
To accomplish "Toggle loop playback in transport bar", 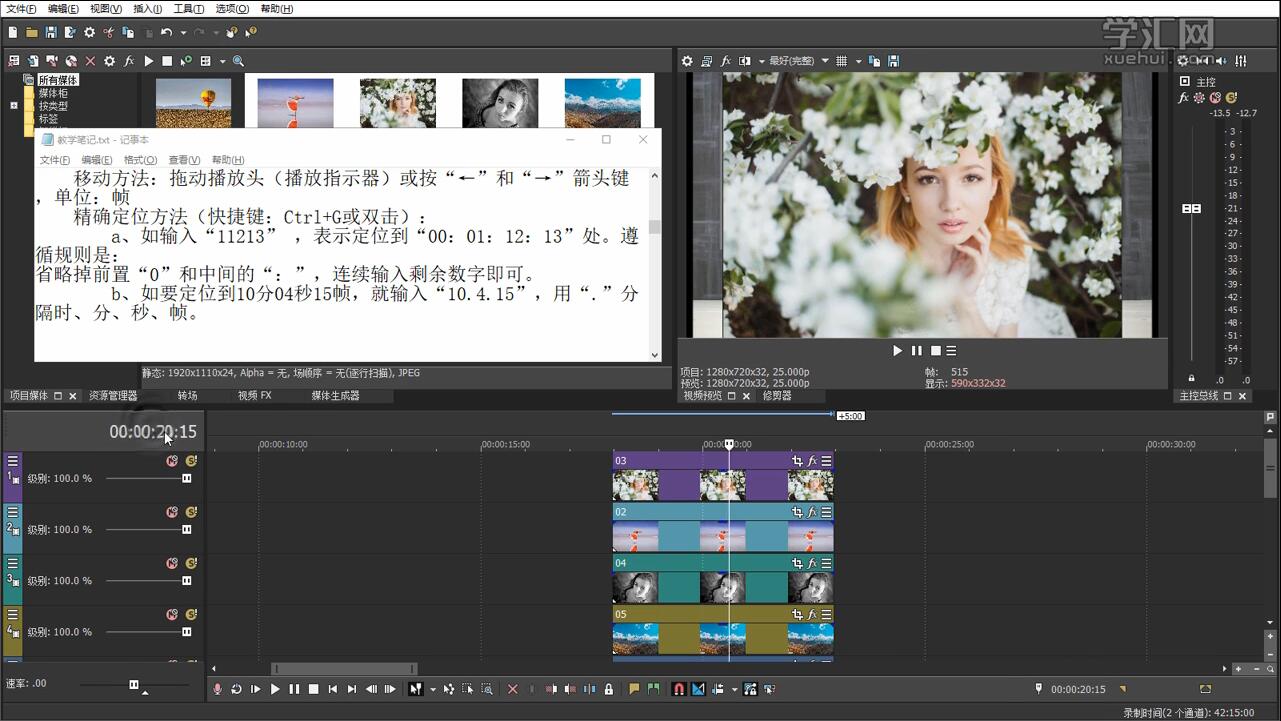I will (x=237, y=689).
